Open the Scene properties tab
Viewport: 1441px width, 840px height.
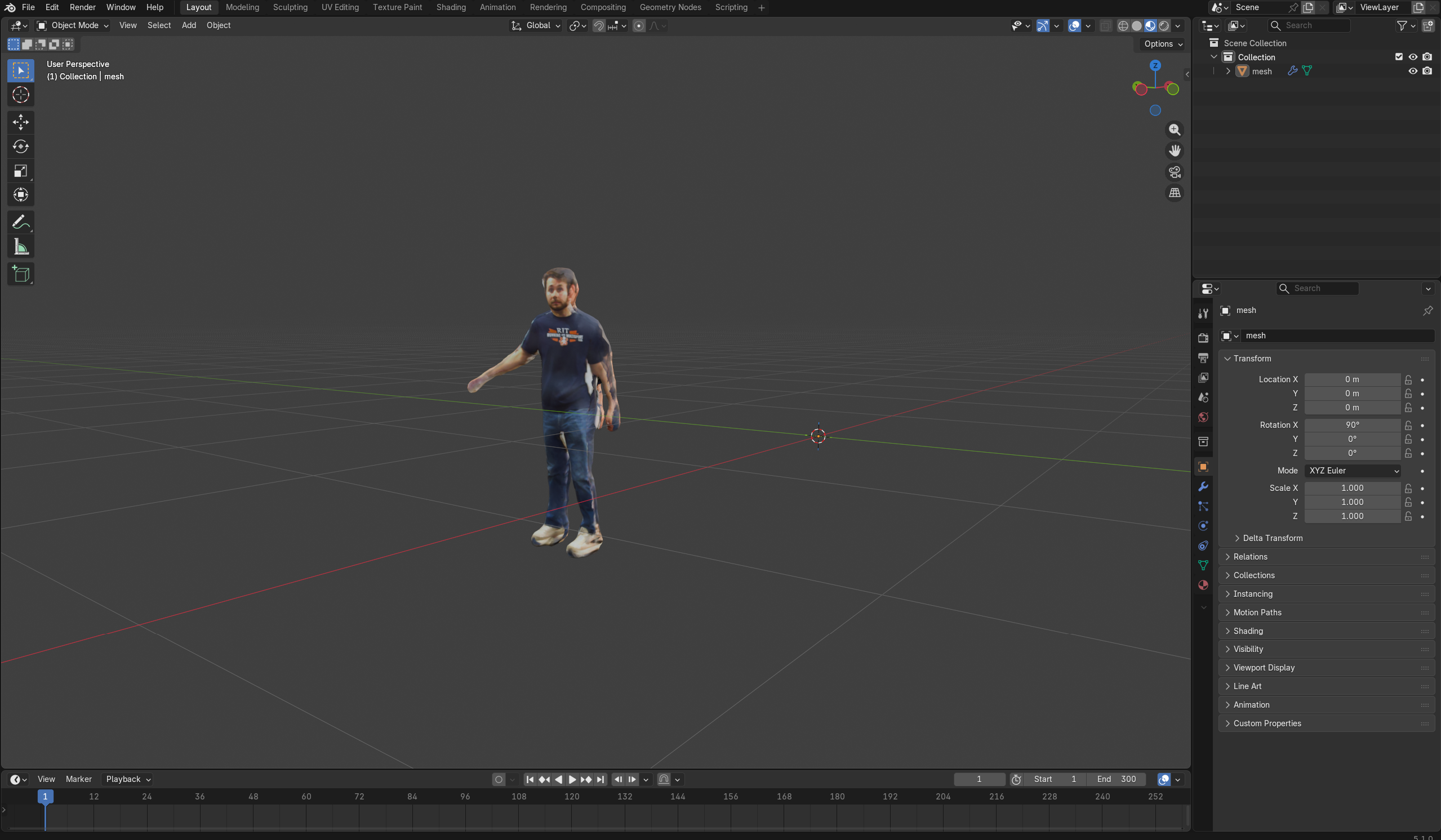pos(1203,397)
